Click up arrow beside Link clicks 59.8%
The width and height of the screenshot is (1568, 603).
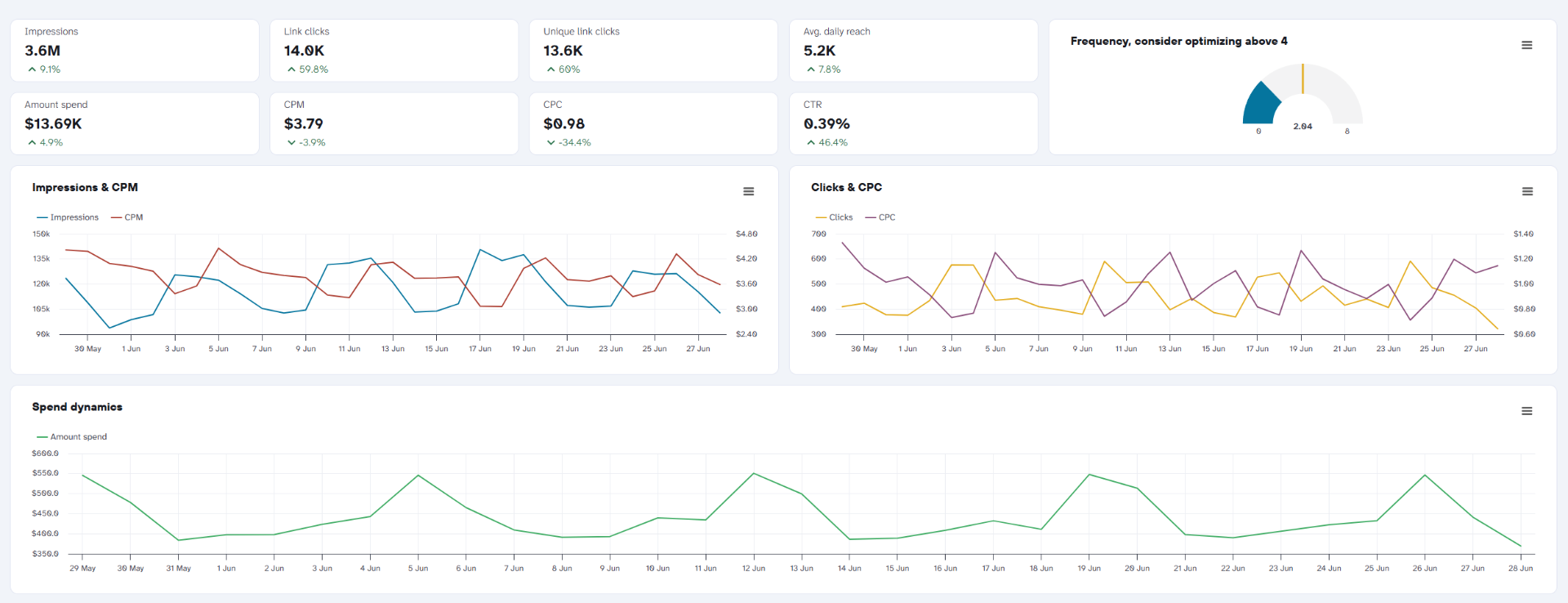pos(292,69)
